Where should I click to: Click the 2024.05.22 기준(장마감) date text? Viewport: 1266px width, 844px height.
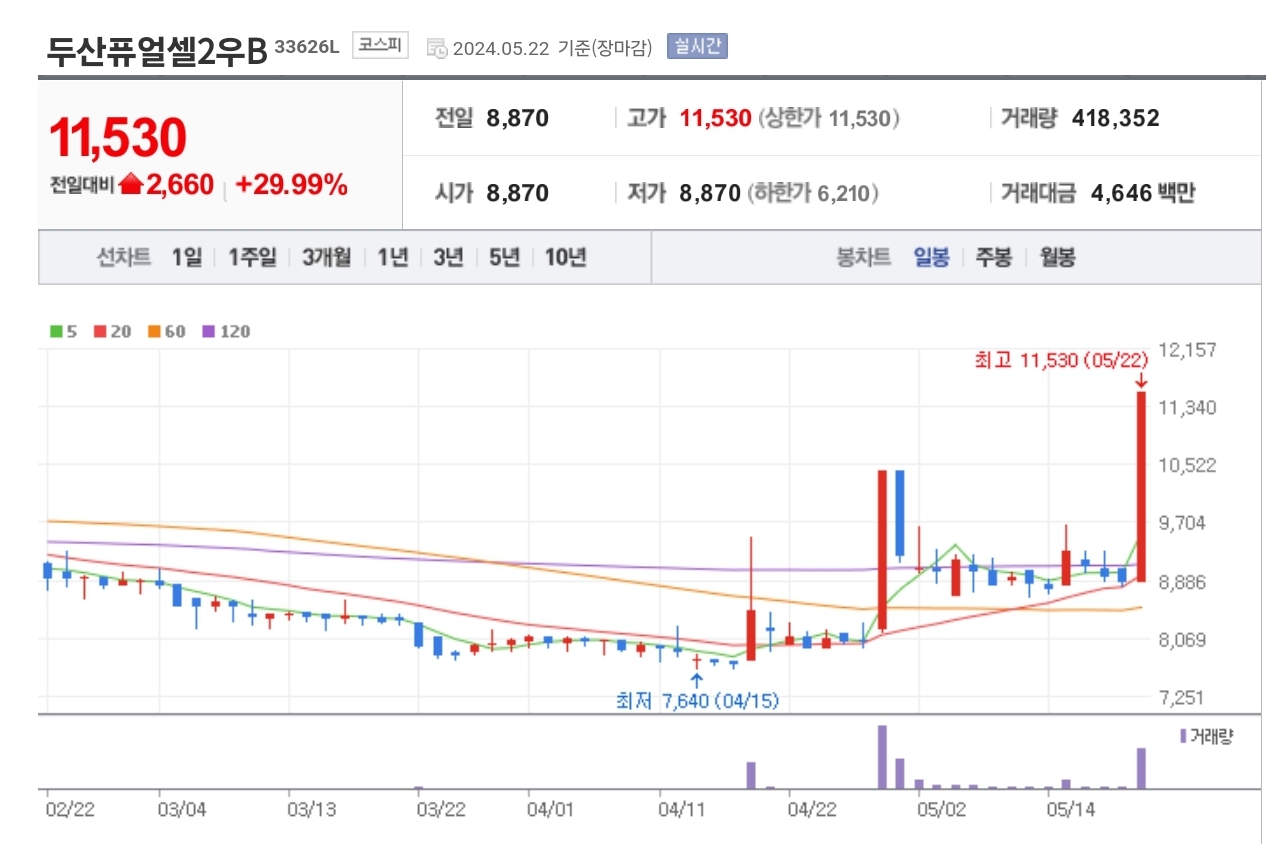tap(552, 48)
